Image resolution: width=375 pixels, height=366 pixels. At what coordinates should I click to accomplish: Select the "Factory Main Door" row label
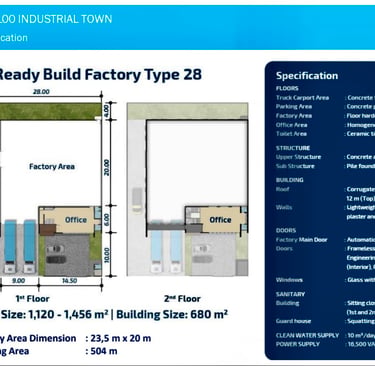click(301, 240)
